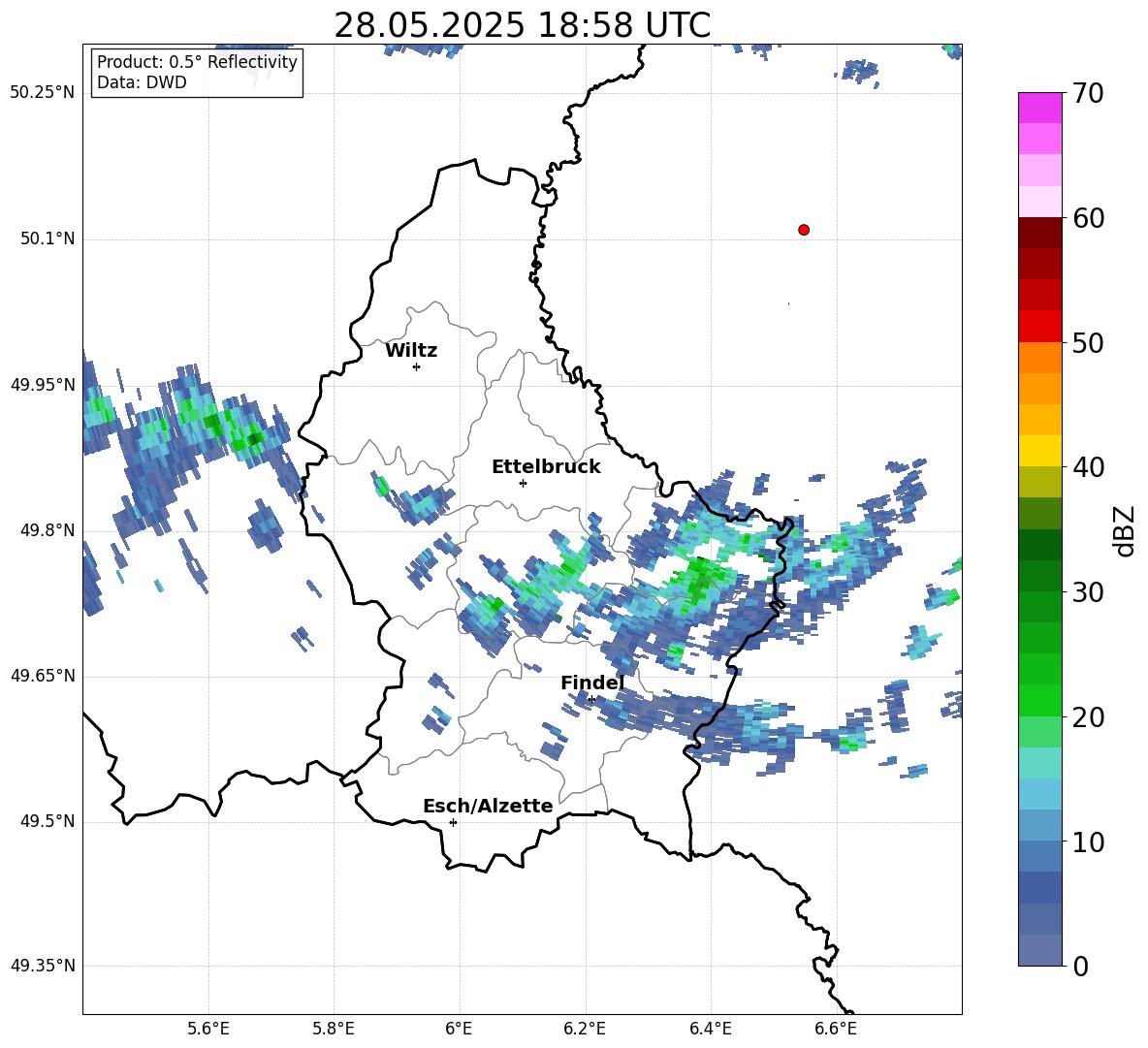Click the colorbar value 60
The image size is (1148, 1048).
pyautogui.click(x=1088, y=218)
